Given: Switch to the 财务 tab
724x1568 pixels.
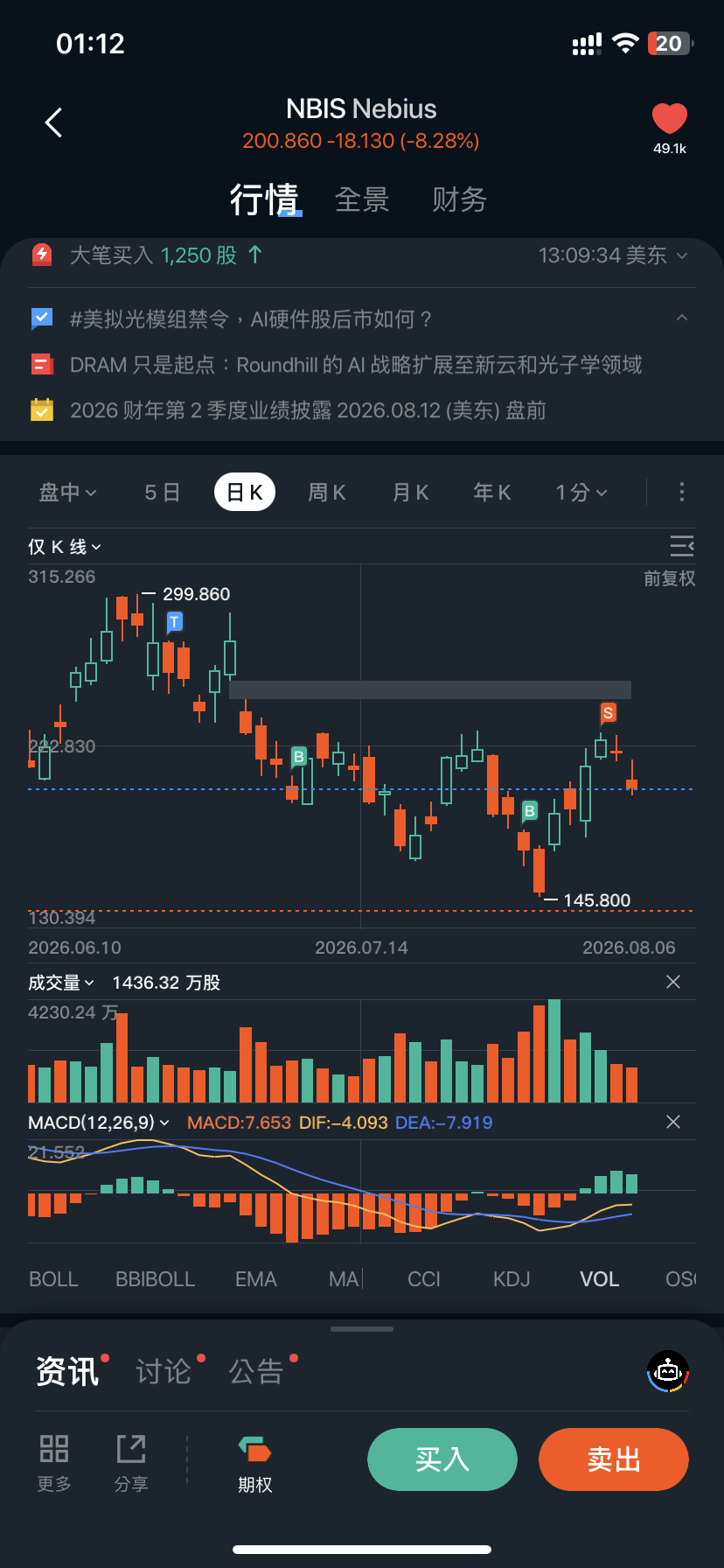Looking at the screenshot, I should [459, 199].
